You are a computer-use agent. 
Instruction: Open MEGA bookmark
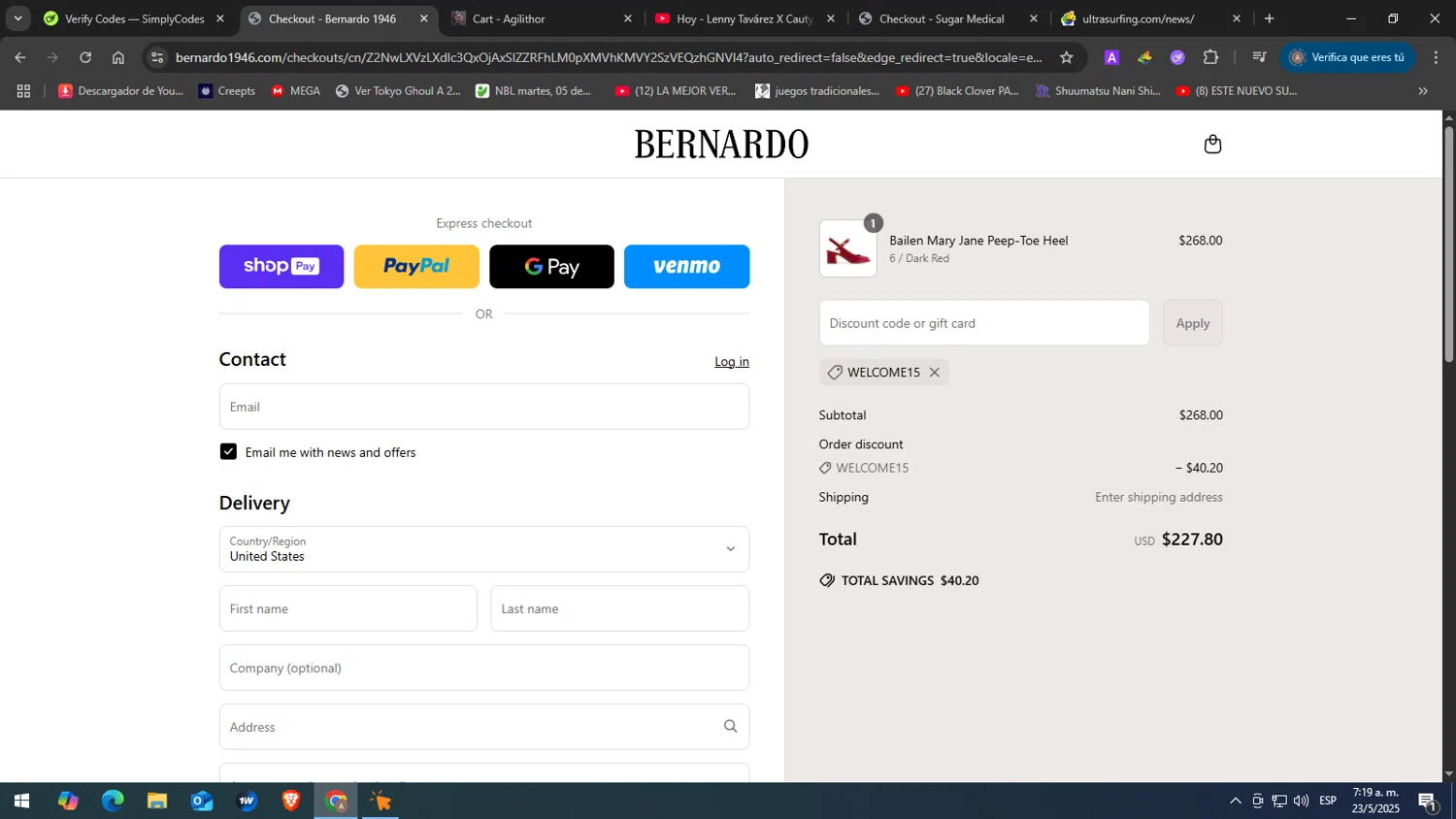coord(296,91)
